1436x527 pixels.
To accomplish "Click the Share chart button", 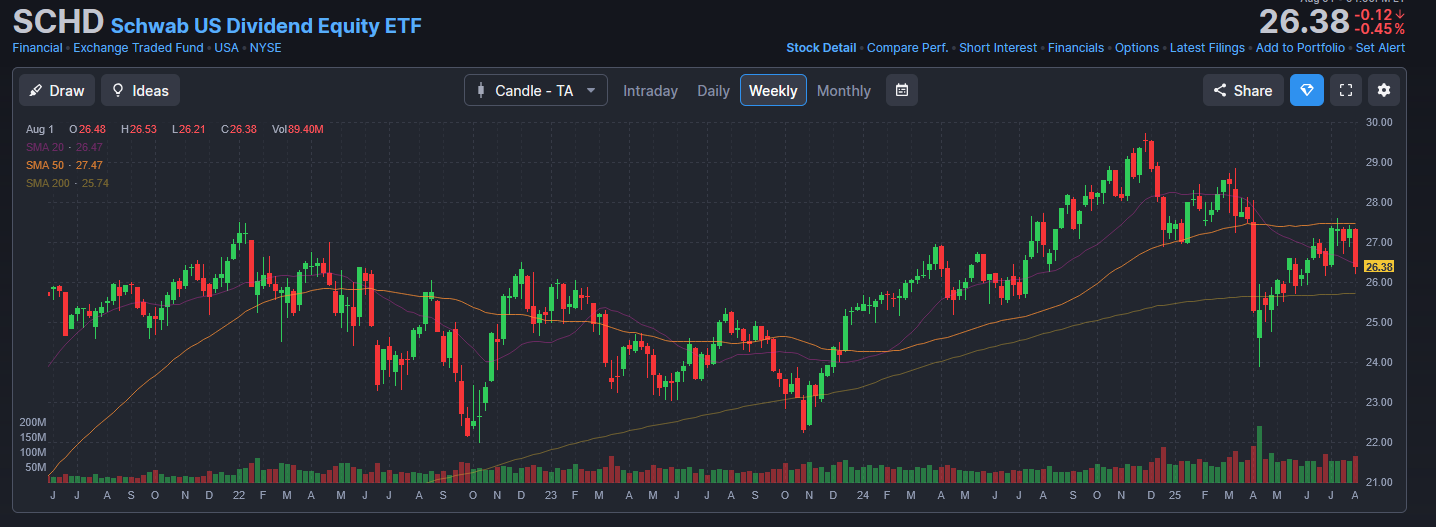I will tap(1243, 90).
